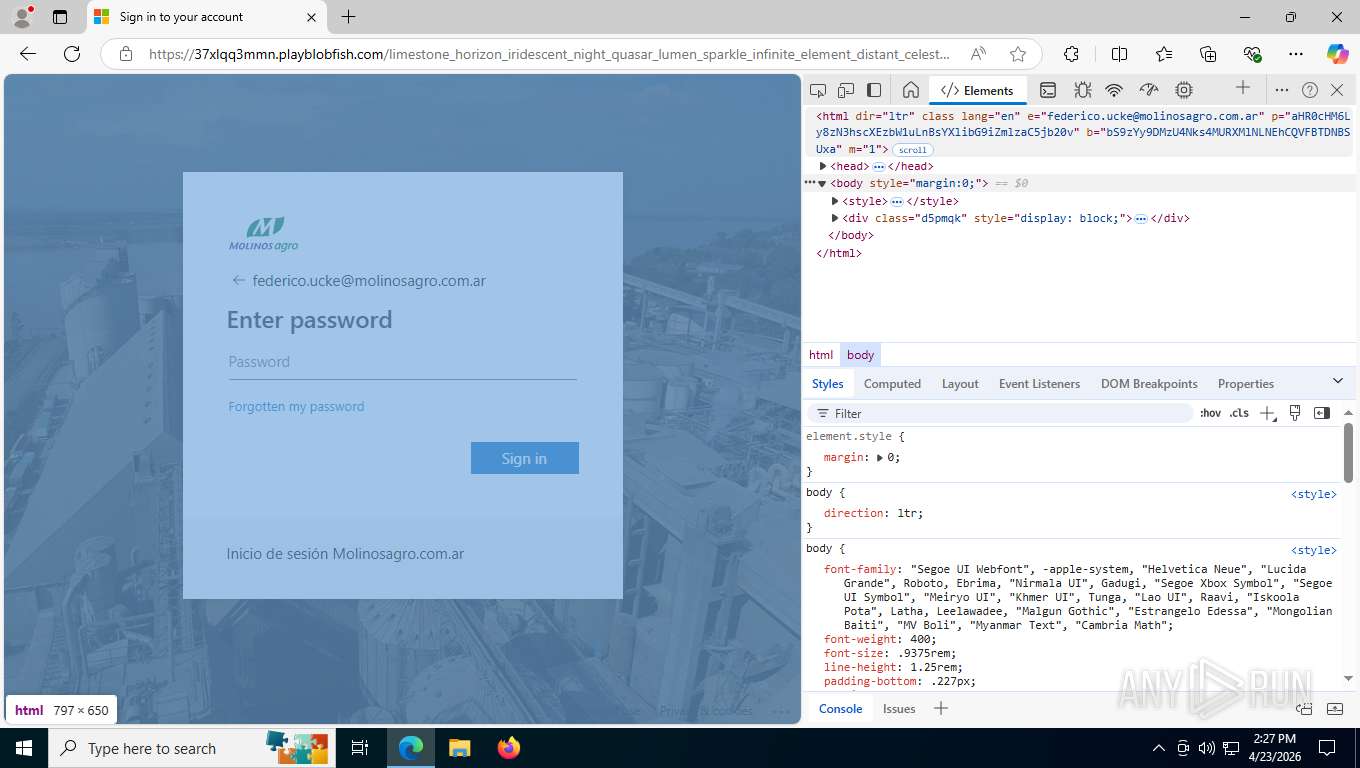Toggle the DevTools activity bar sidebar icon

click(x=874, y=90)
